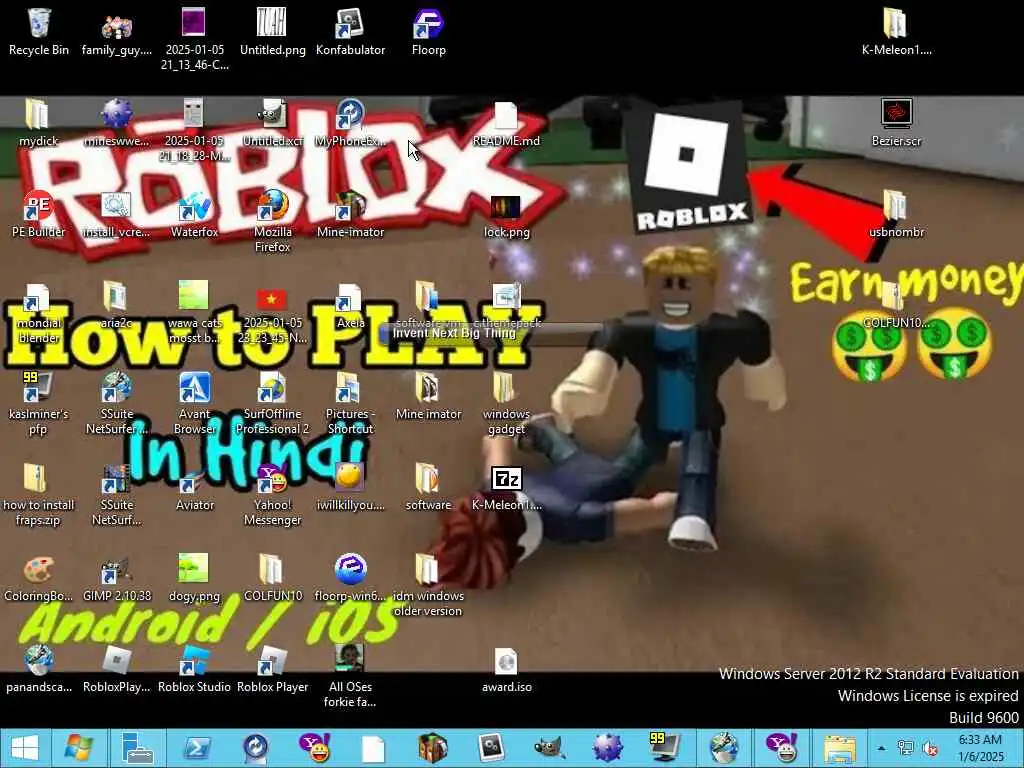Image resolution: width=1024 pixels, height=768 pixels.
Task: Open the clock showing 6:33 AM
Action: coord(980,748)
